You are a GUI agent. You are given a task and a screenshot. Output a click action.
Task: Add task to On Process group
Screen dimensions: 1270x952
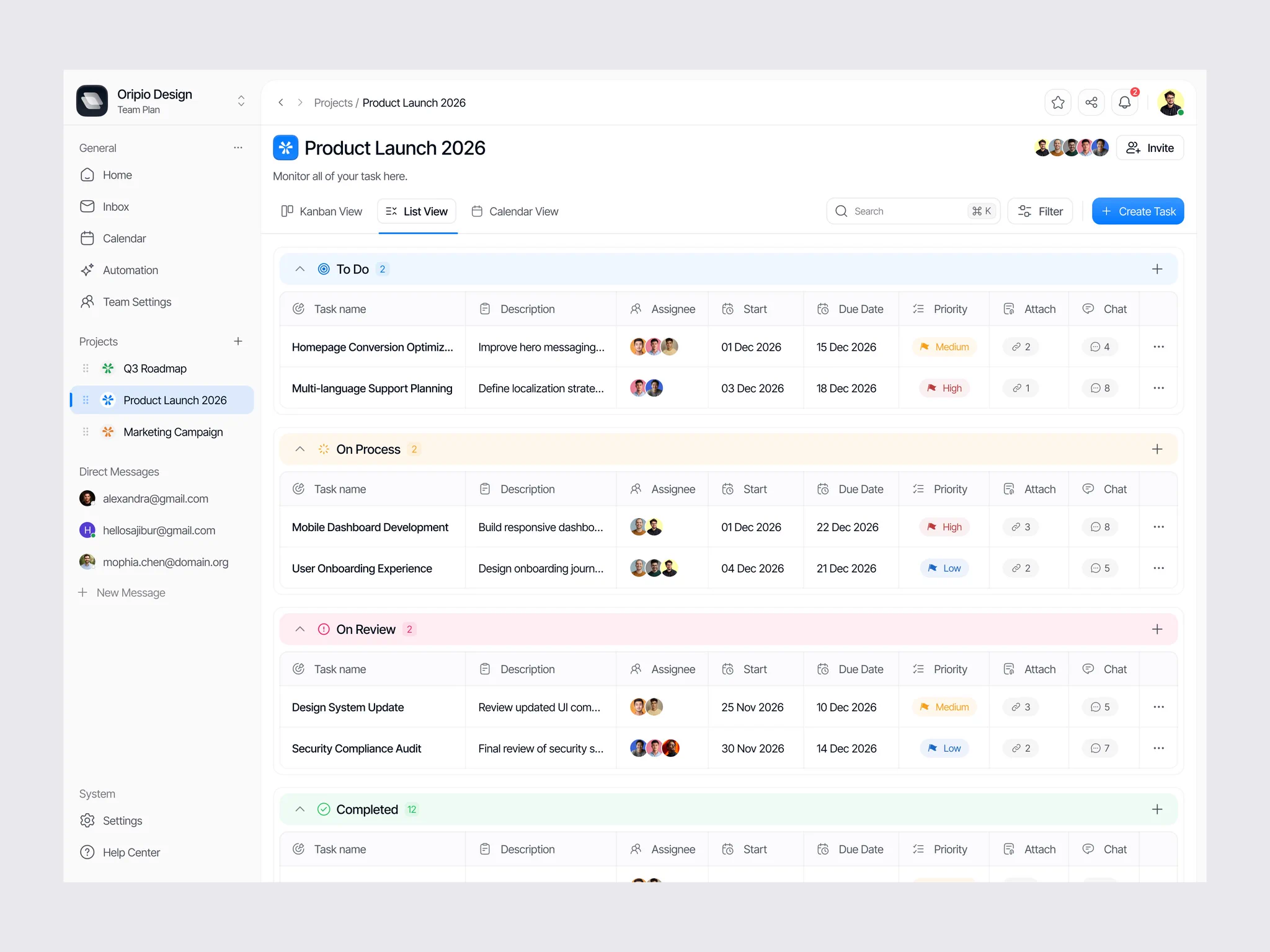1157,449
